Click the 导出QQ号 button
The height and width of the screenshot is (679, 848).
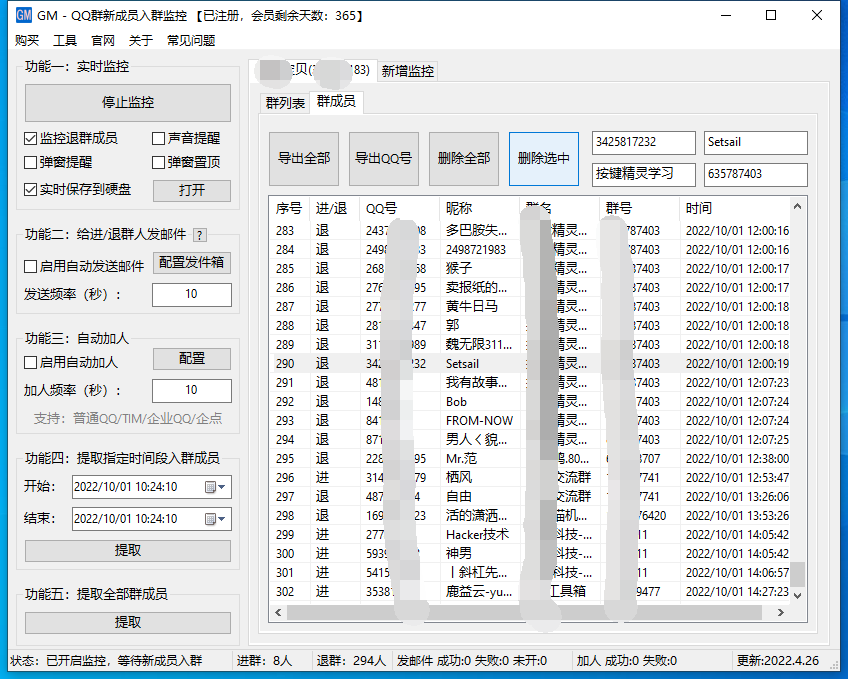point(383,159)
